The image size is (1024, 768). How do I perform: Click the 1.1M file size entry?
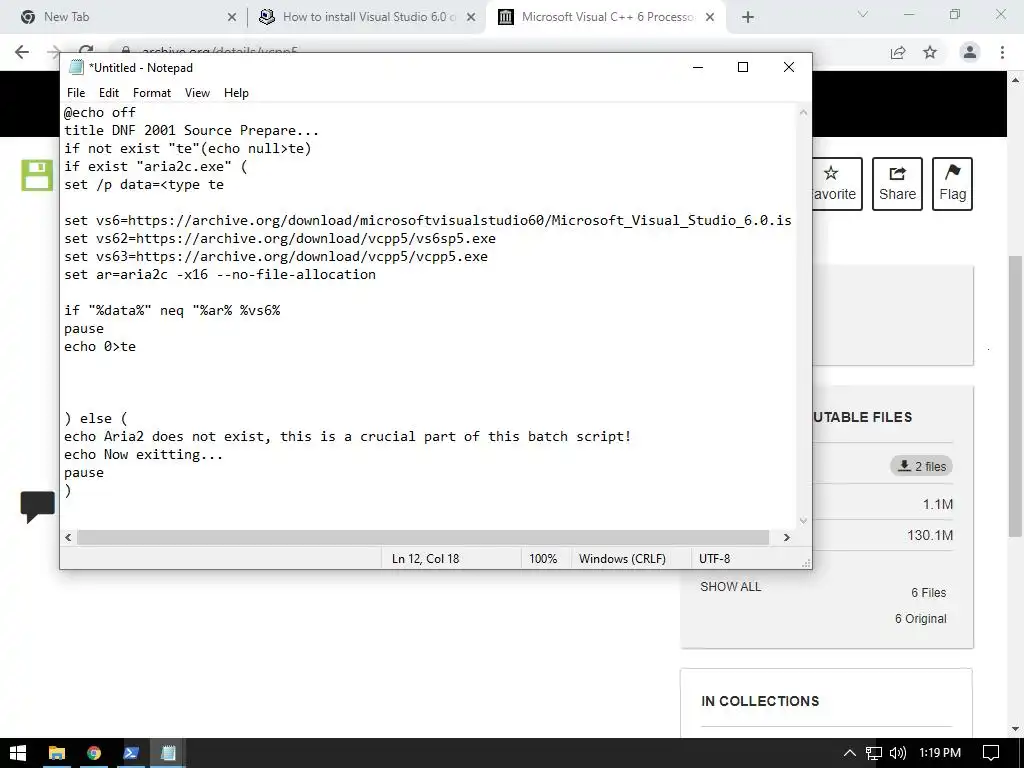pyautogui.click(x=938, y=504)
